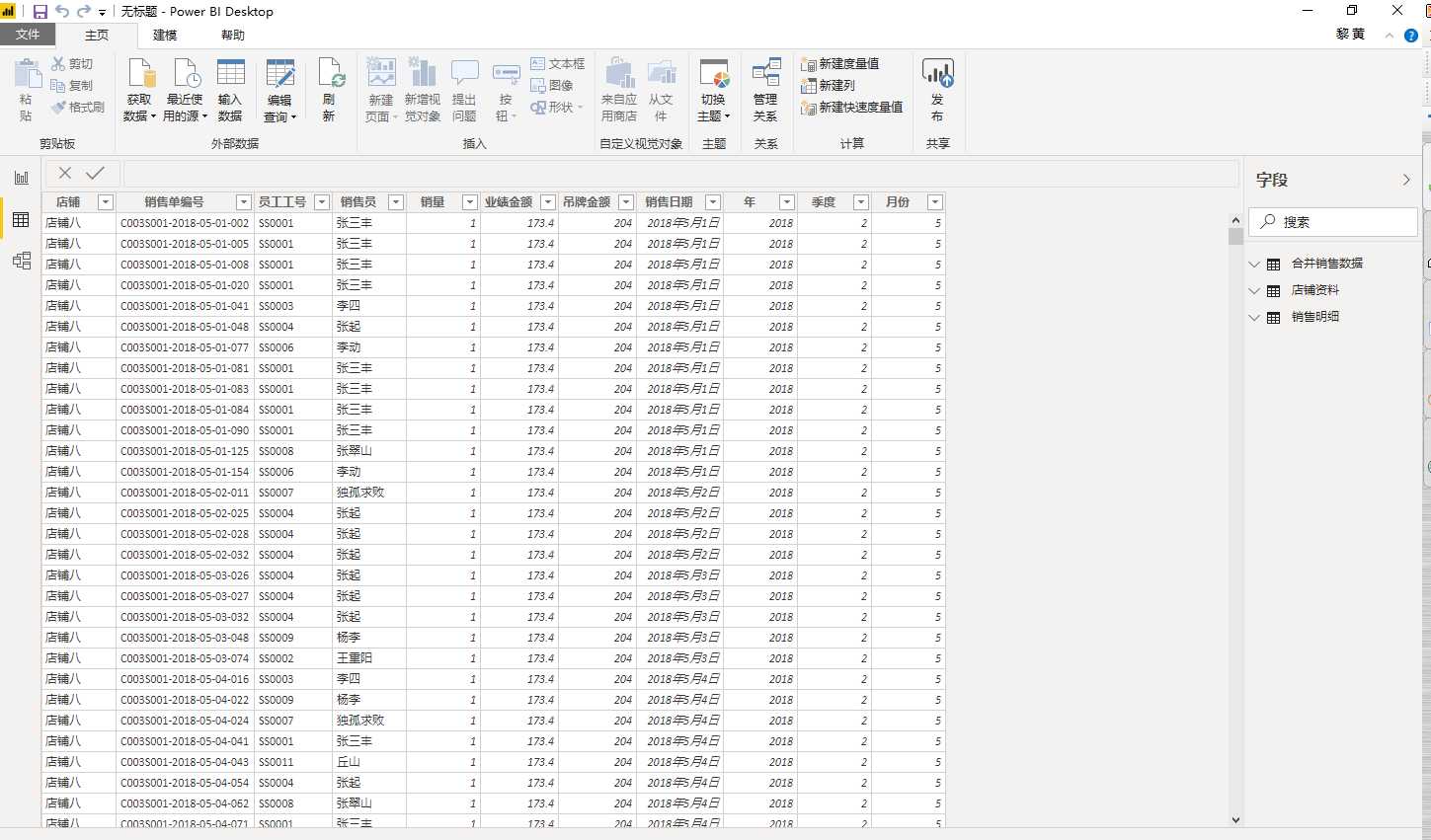Collapse the ribbon with the caret
The height and width of the screenshot is (840, 1431).
click(x=1390, y=36)
